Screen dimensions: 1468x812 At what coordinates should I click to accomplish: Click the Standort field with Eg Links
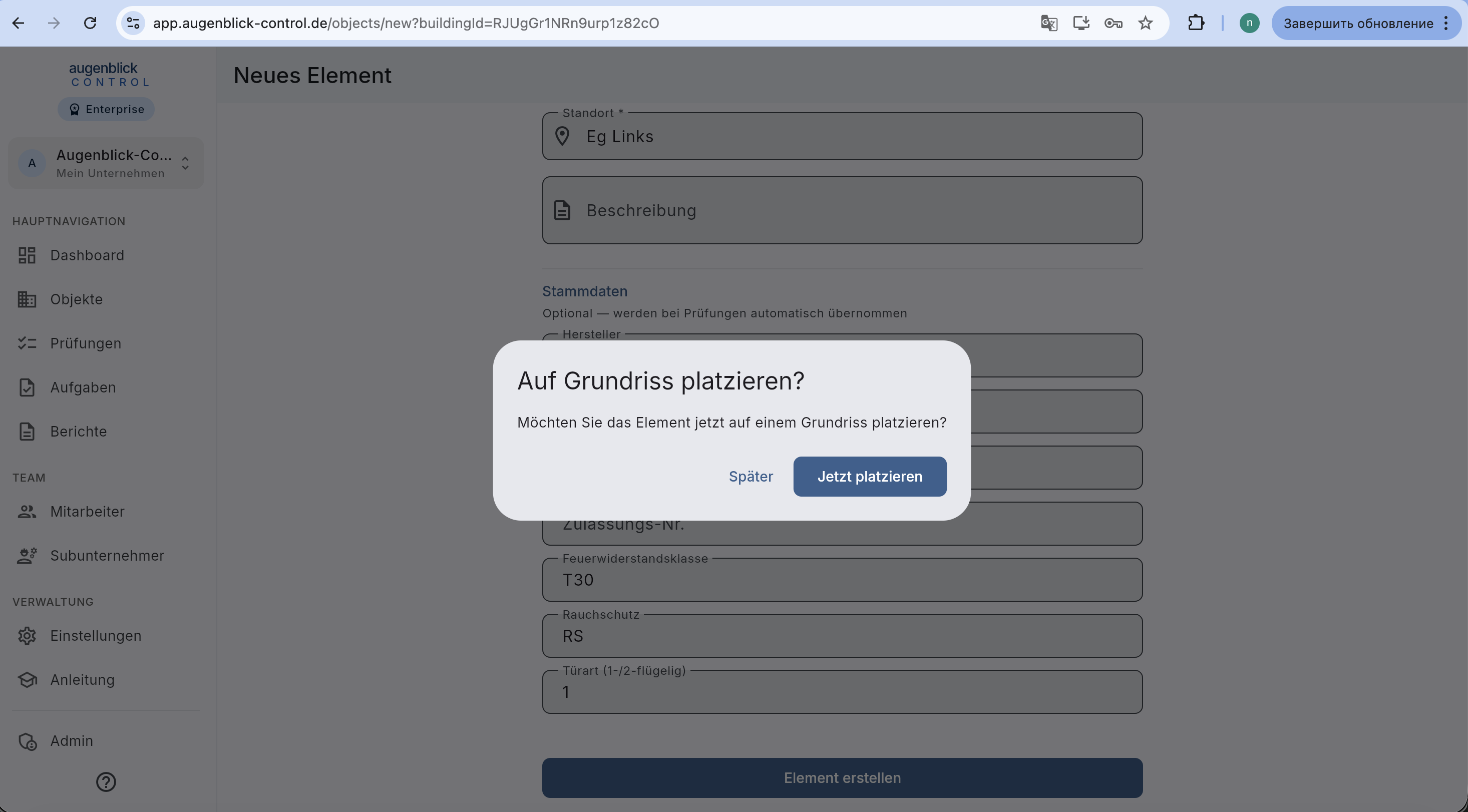pos(842,136)
